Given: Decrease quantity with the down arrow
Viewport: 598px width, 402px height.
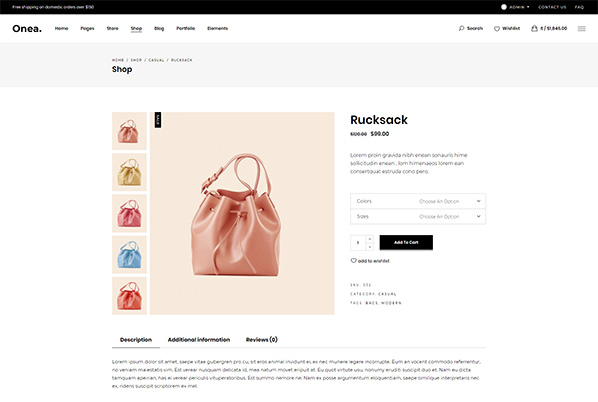Looking at the screenshot, I should coord(370,246).
